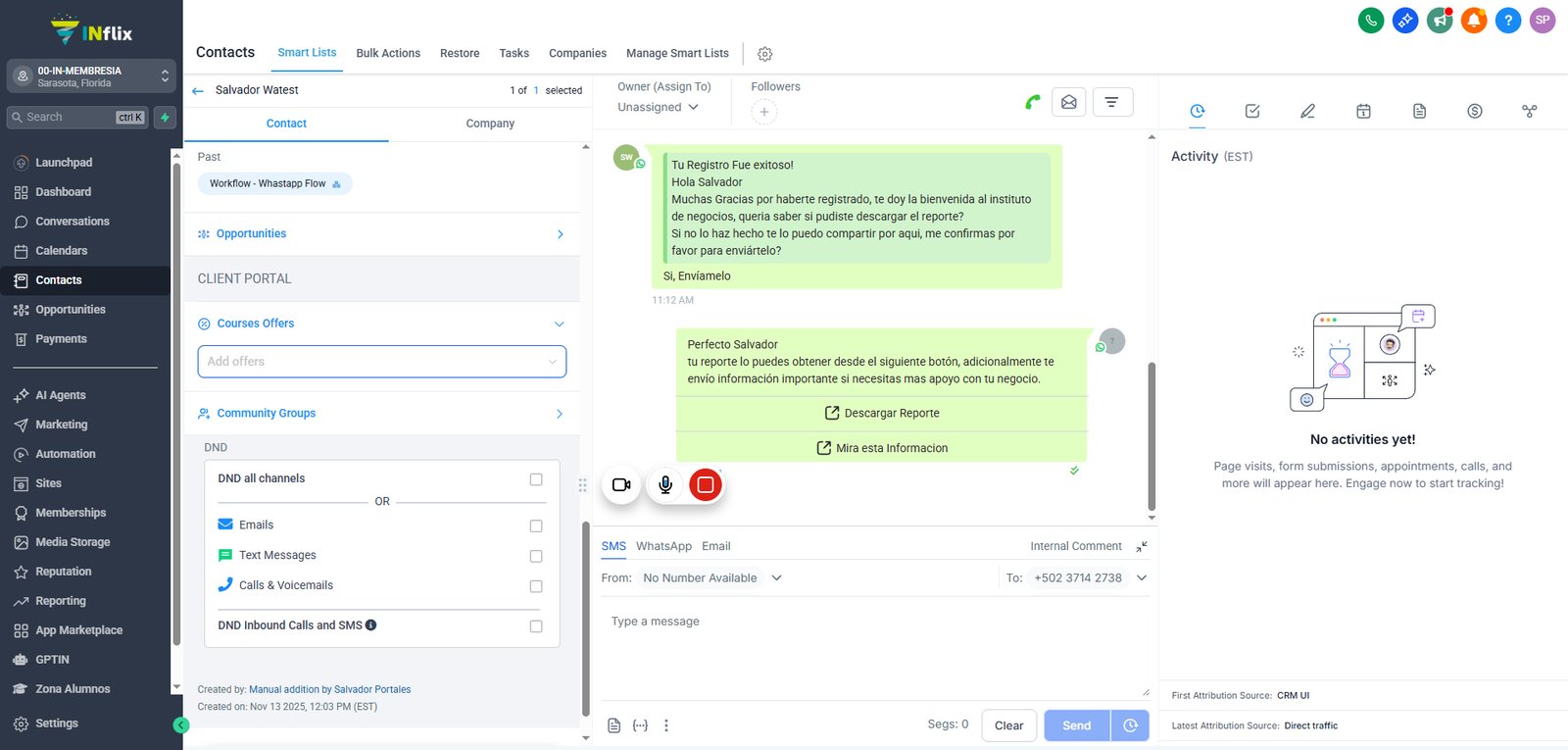This screenshot has height=750, width=1568.
Task: Switch to the WhatsApp message tab
Action: tap(663, 546)
